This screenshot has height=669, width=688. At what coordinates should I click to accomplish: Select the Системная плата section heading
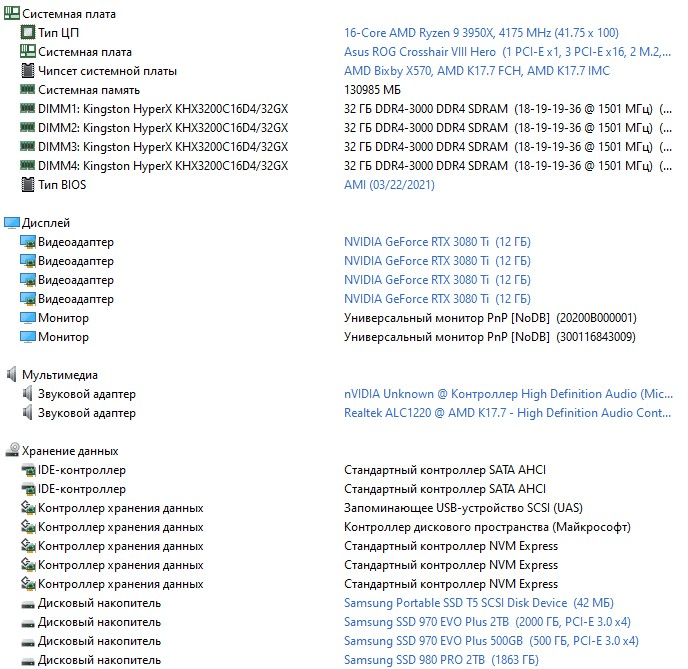(69, 14)
